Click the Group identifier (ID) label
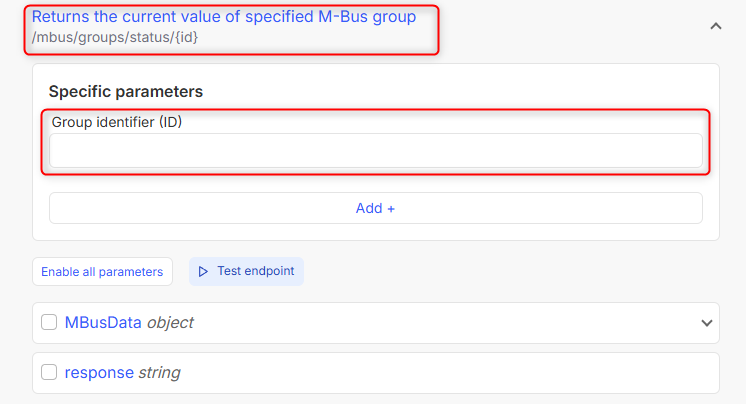 coord(117,122)
